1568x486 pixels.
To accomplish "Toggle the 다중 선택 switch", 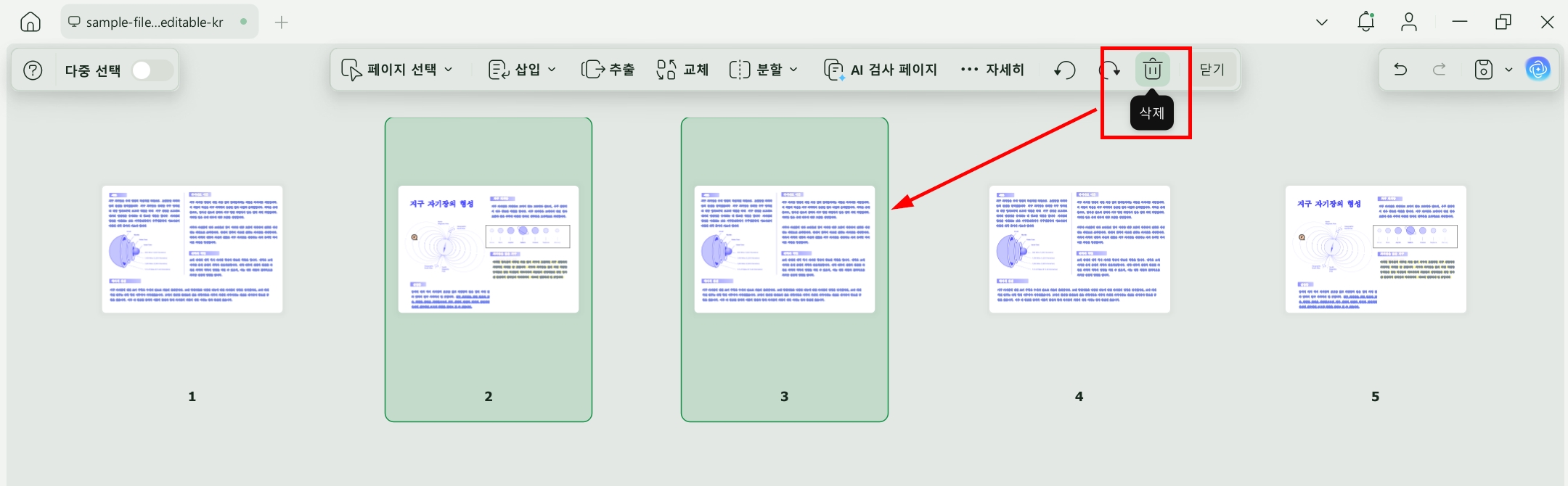I will click(151, 70).
